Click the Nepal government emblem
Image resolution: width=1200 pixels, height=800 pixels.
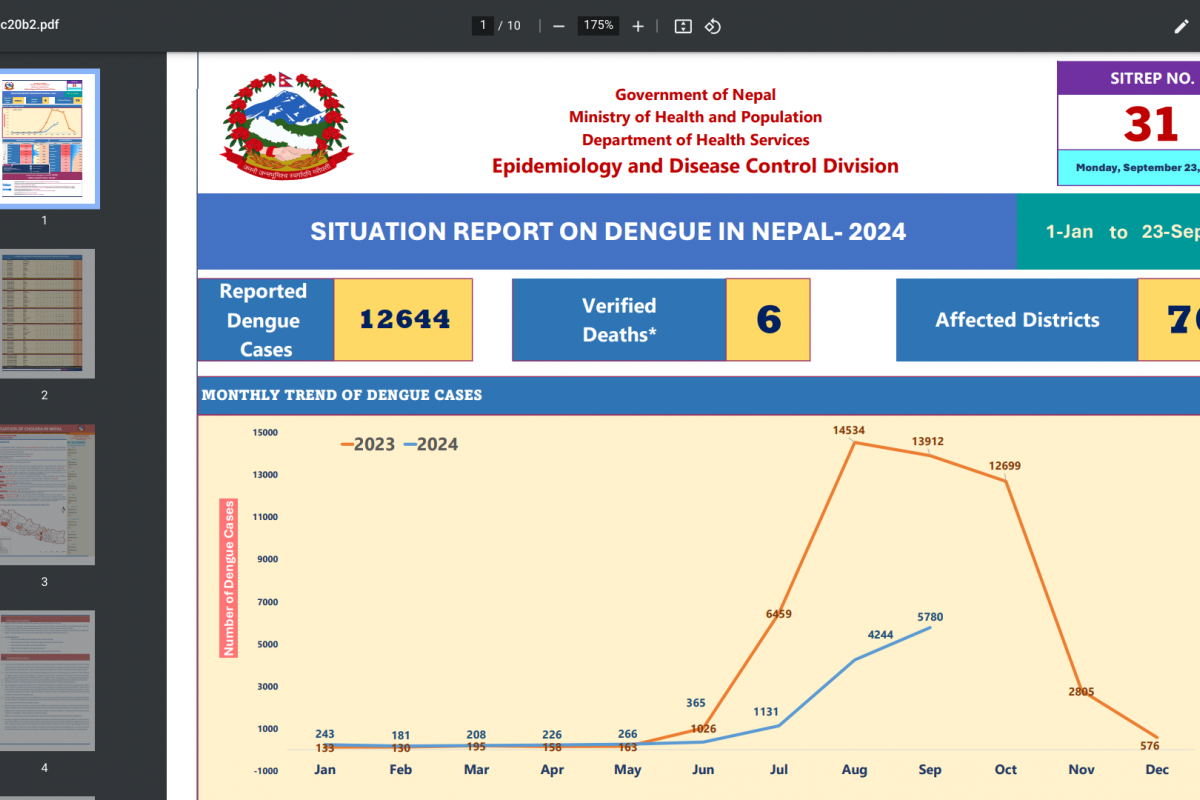click(x=287, y=124)
